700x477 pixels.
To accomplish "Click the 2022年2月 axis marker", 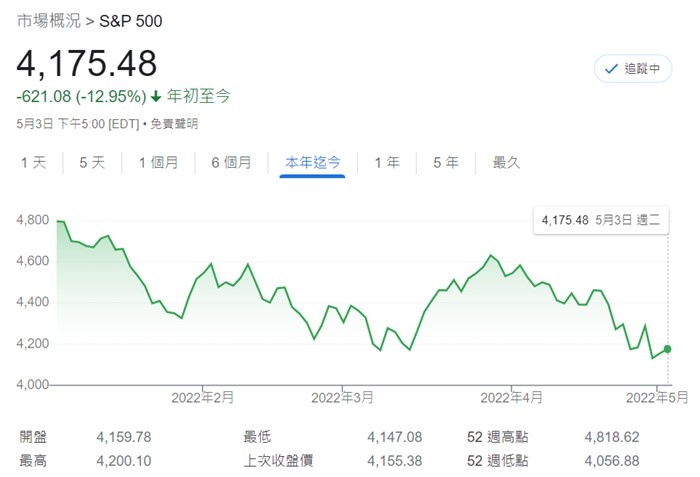I will (202, 398).
